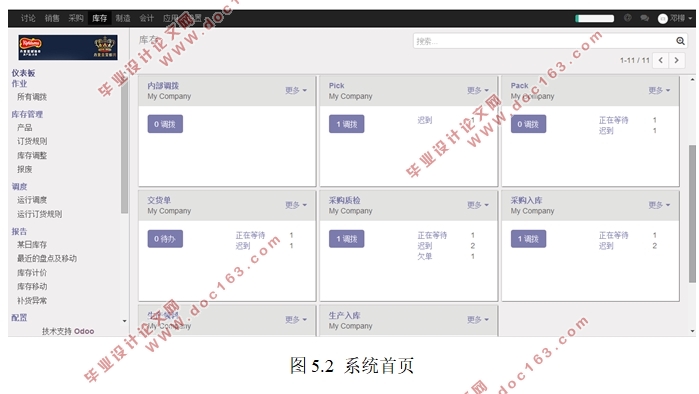Open 库存移动 report
The width and height of the screenshot is (699, 394).
[32, 286]
